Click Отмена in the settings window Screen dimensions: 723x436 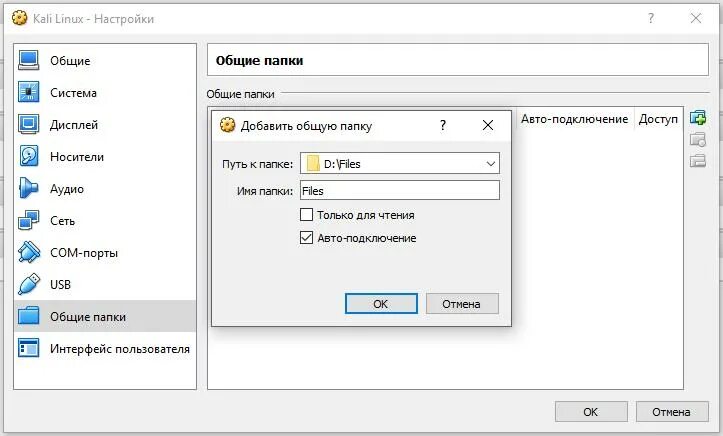pyautogui.click(x=671, y=412)
